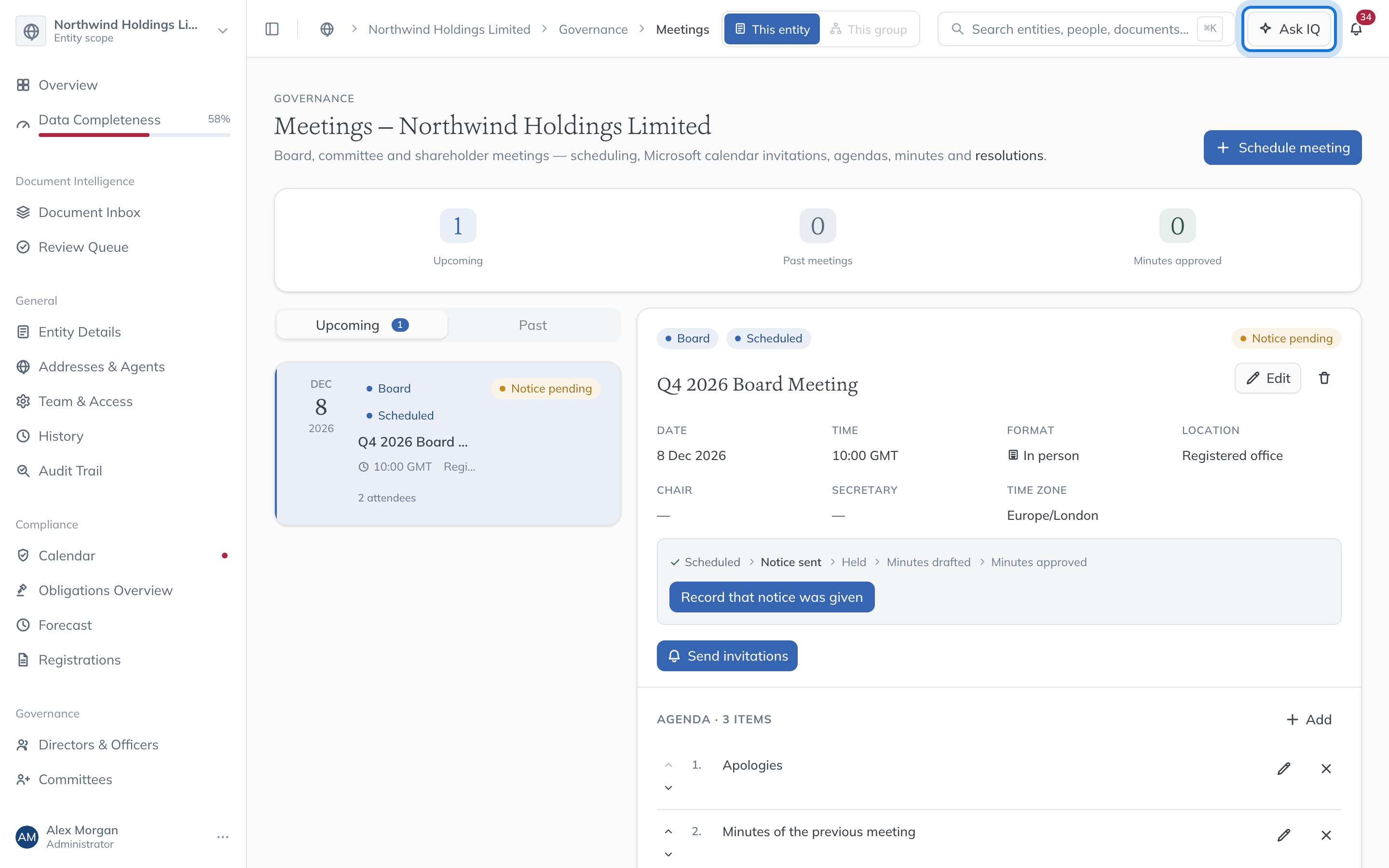The image size is (1389, 868).
Task: Click Governance breadcrumb
Action: coord(593,29)
